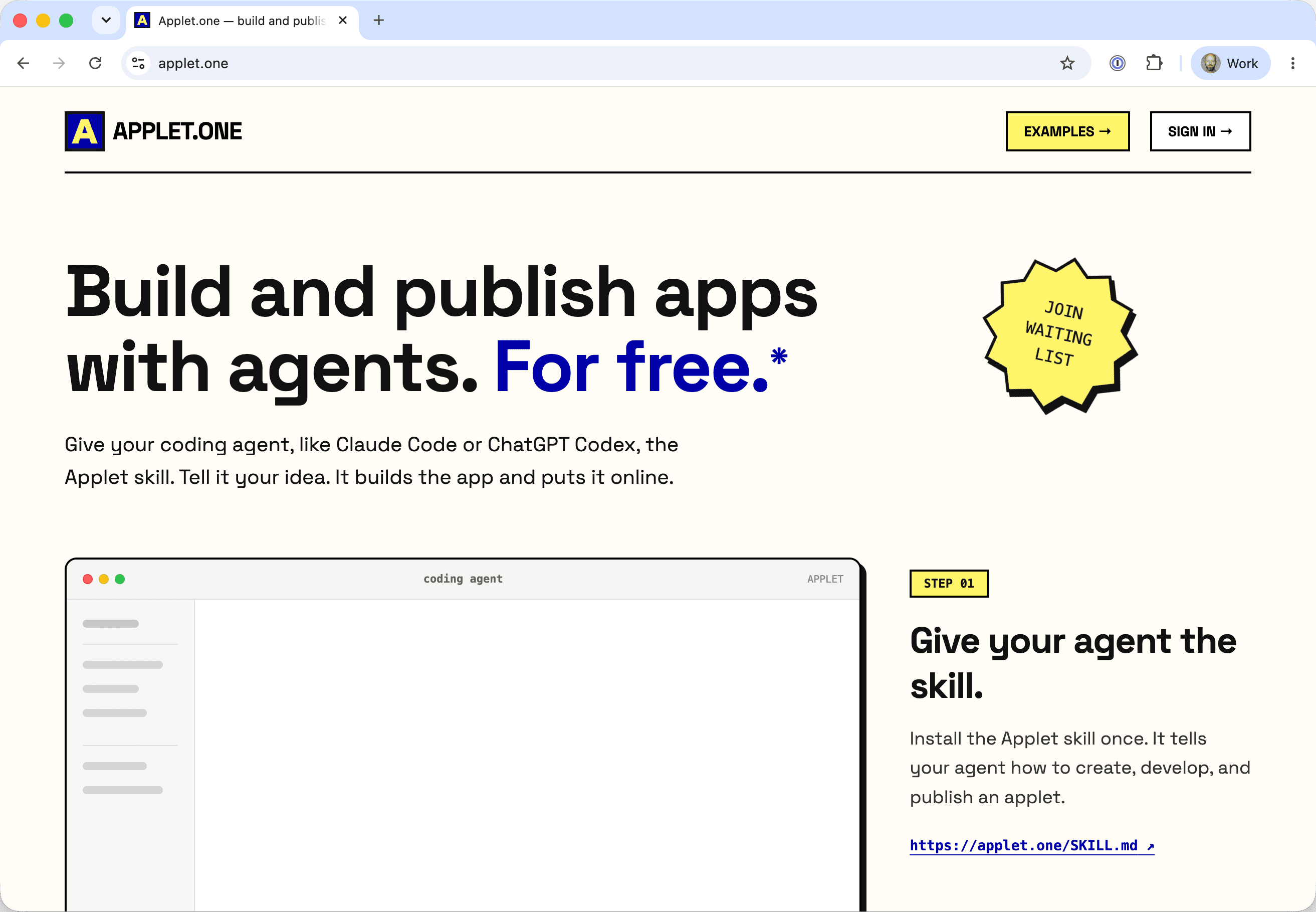Close the Applet.one tab
Image resolution: width=1316 pixels, height=912 pixels.
pyautogui.click(x=343, y=21)
